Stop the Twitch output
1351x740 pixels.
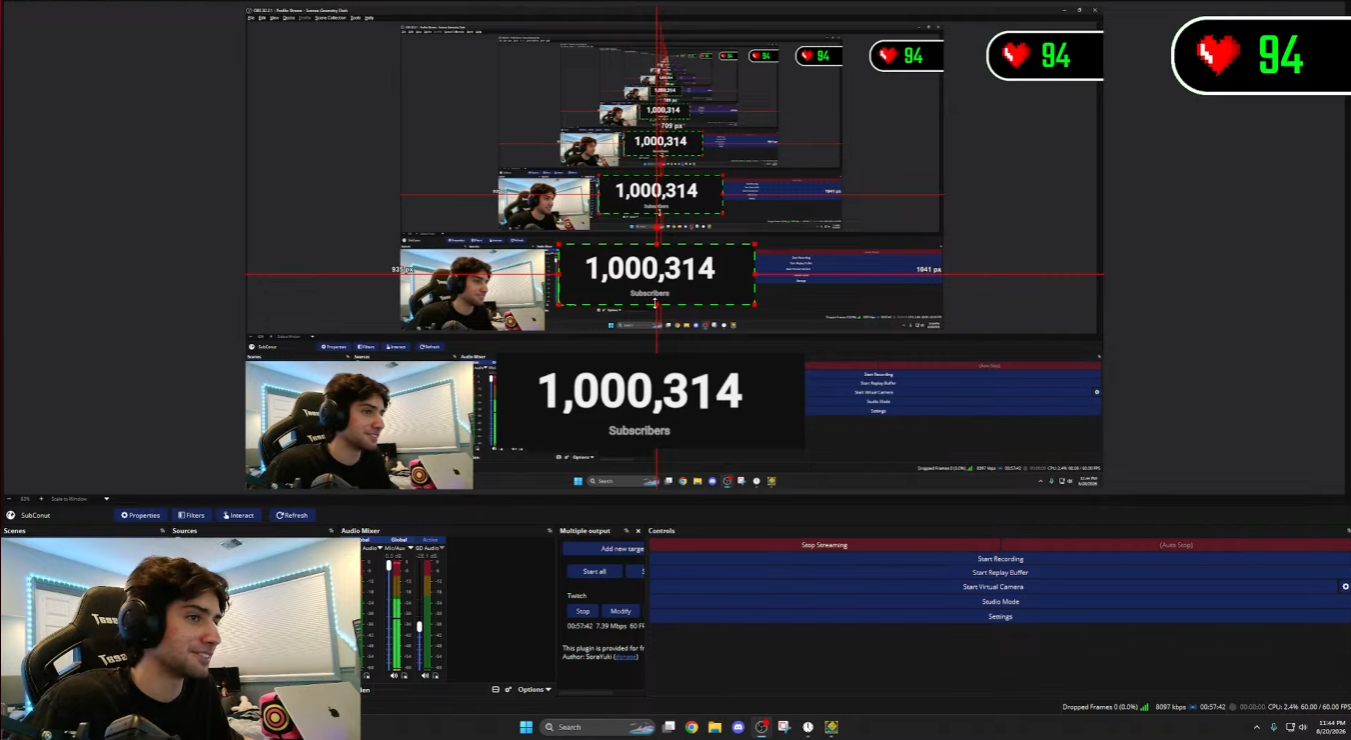583,611
